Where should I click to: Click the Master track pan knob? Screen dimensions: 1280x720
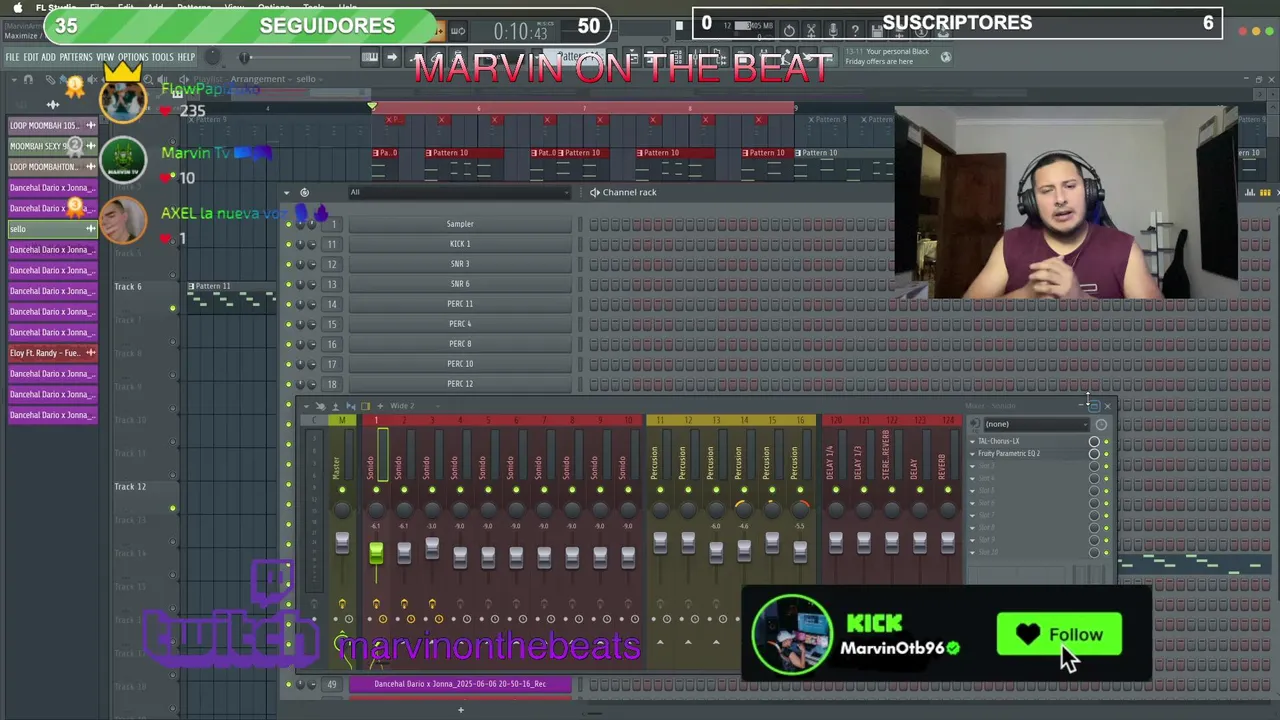click(x=342, y=510)
